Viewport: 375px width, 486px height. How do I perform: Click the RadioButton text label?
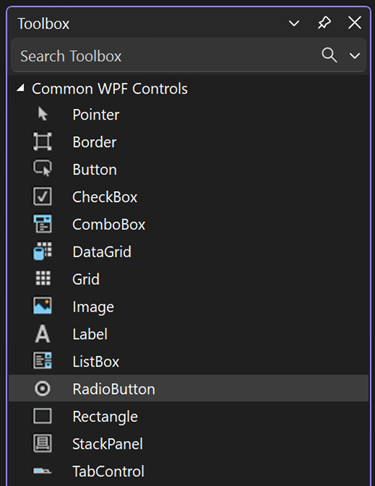coord(114,389)
